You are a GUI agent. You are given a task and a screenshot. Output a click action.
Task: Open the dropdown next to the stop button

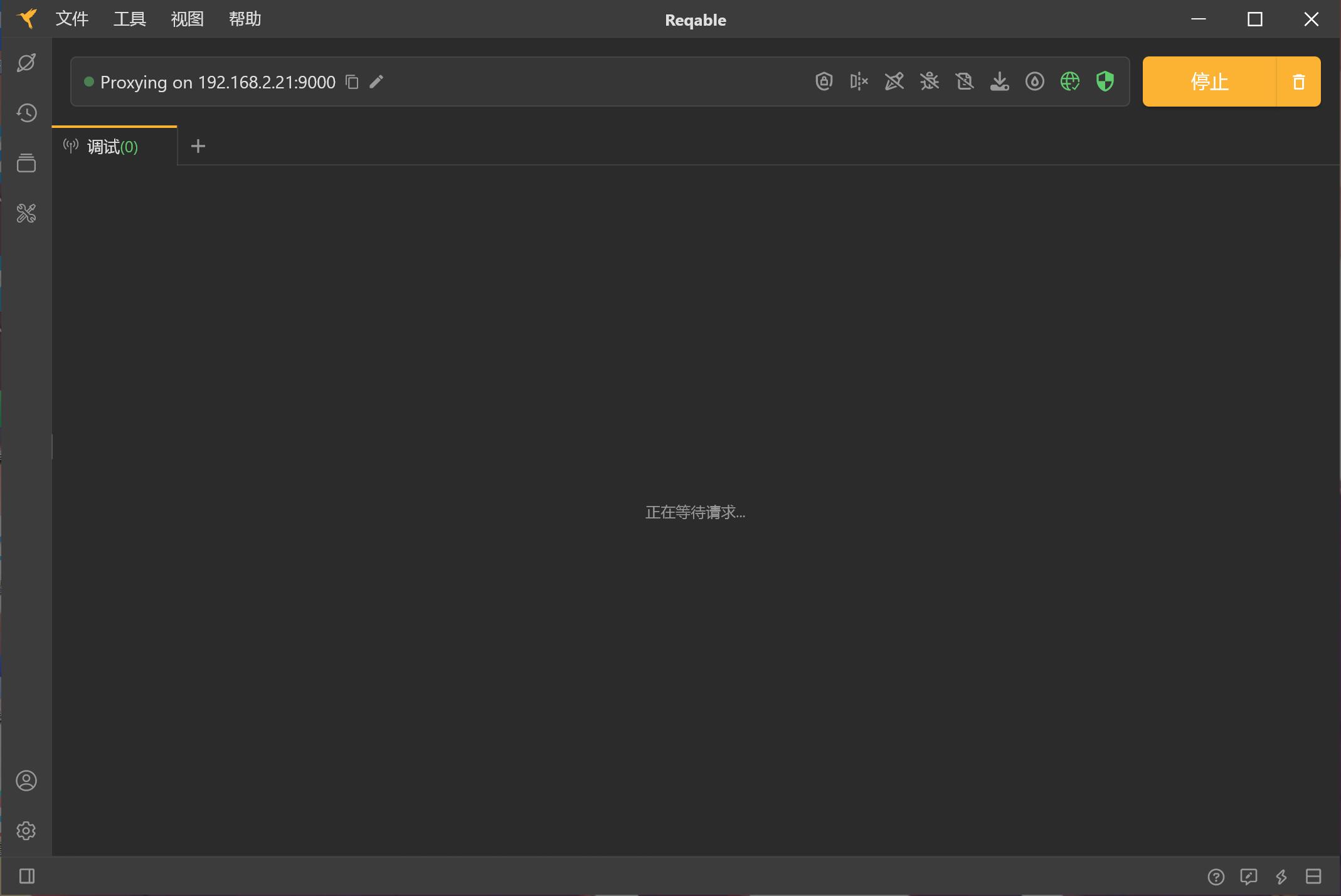tap(1298, 82)
